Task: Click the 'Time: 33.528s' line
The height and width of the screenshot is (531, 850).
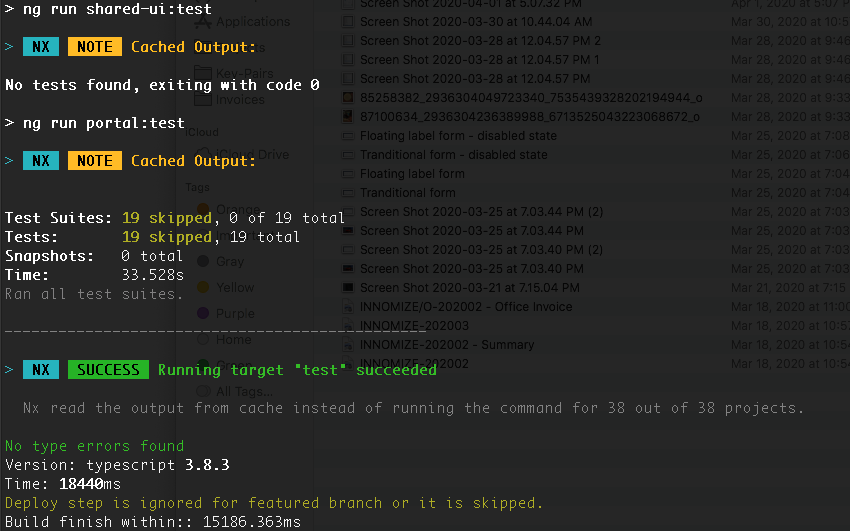Action: pyautogui.click(x=94, y=275)
